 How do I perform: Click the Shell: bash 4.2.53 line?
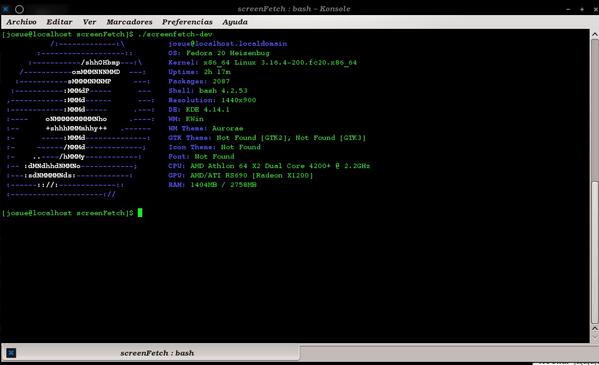(x=208, y=91)
